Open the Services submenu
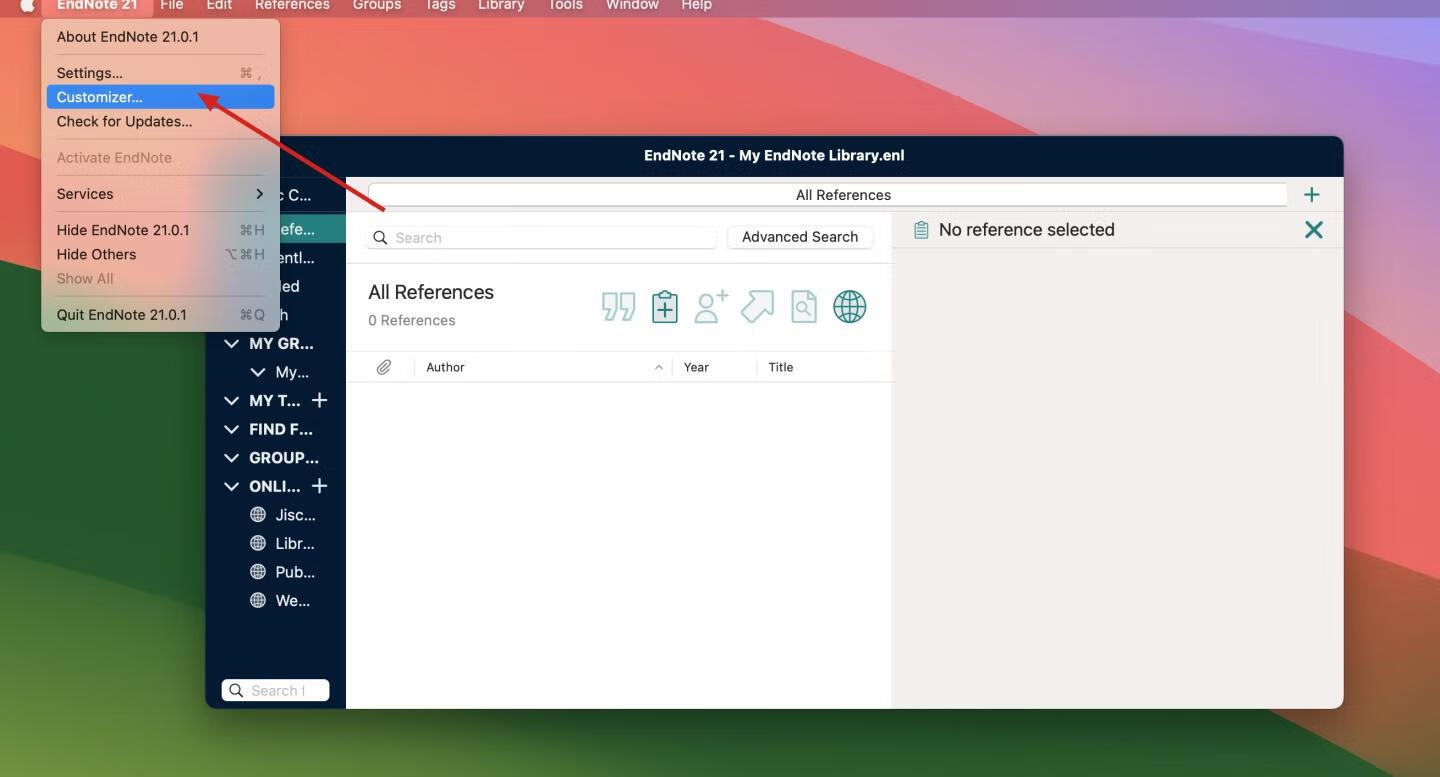Screen dimensions: 1440x777 coord(160,194)
